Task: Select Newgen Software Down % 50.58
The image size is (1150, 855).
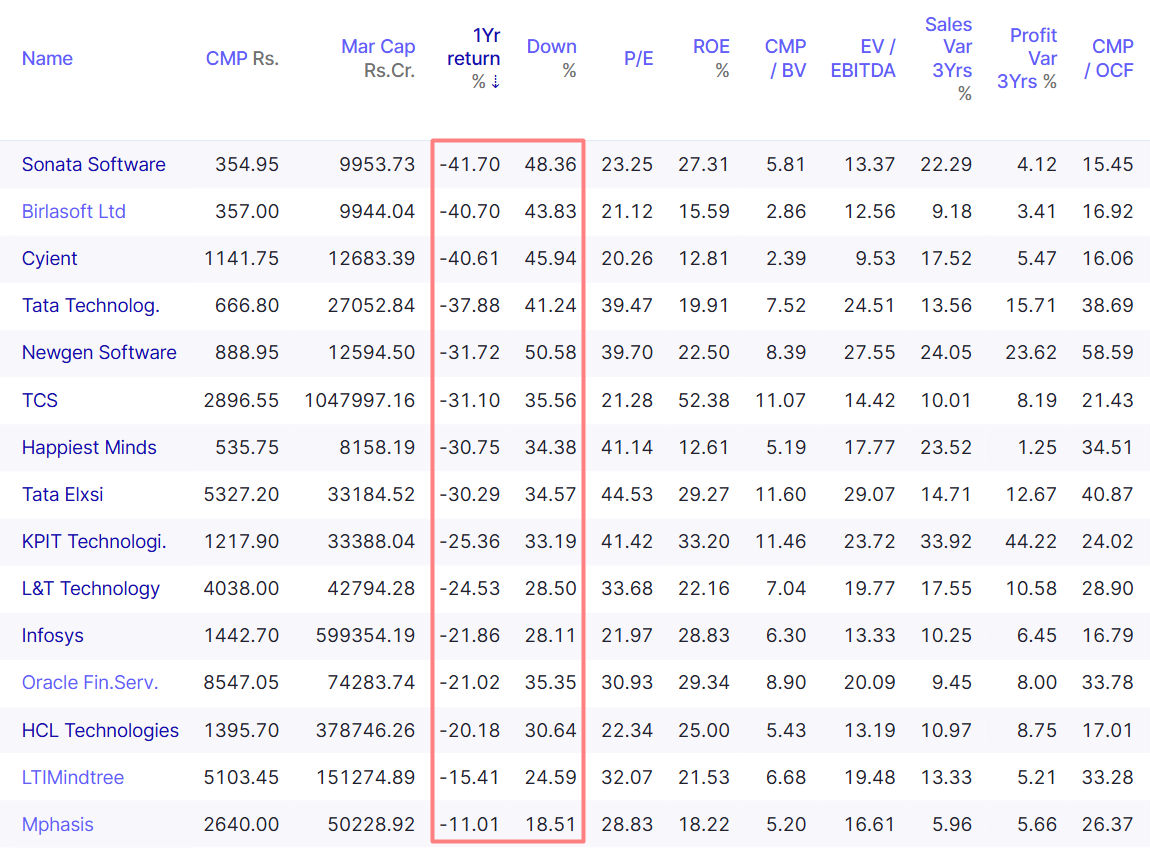Action: click(551, 352)
